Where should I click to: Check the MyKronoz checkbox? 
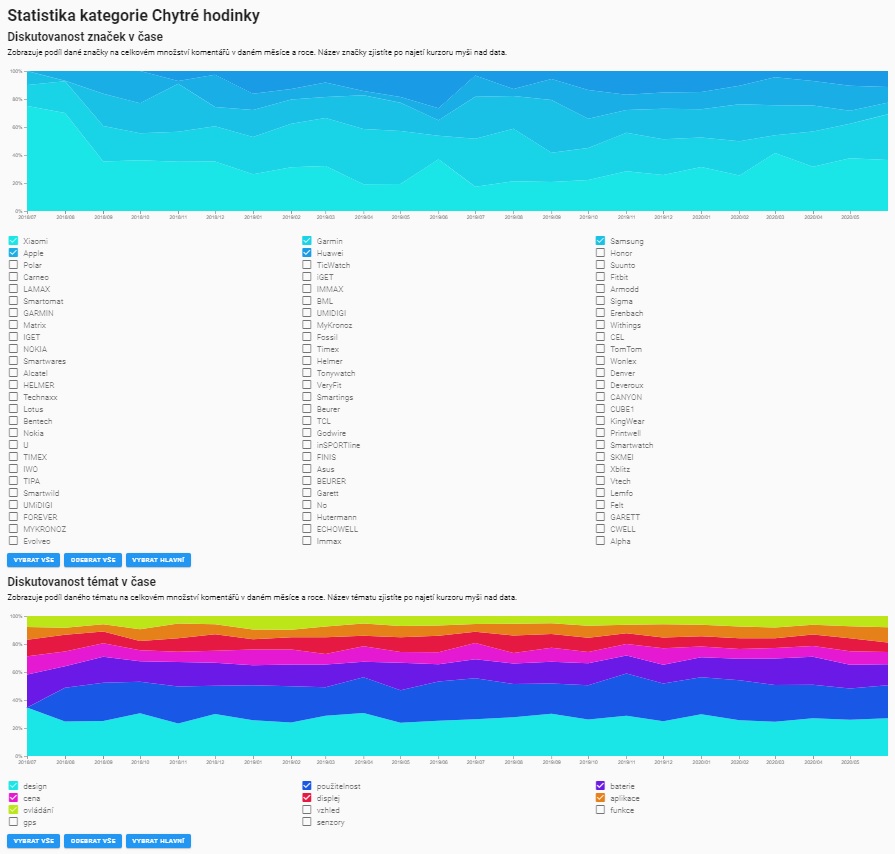pyautogui.click(x=307, y=325)
